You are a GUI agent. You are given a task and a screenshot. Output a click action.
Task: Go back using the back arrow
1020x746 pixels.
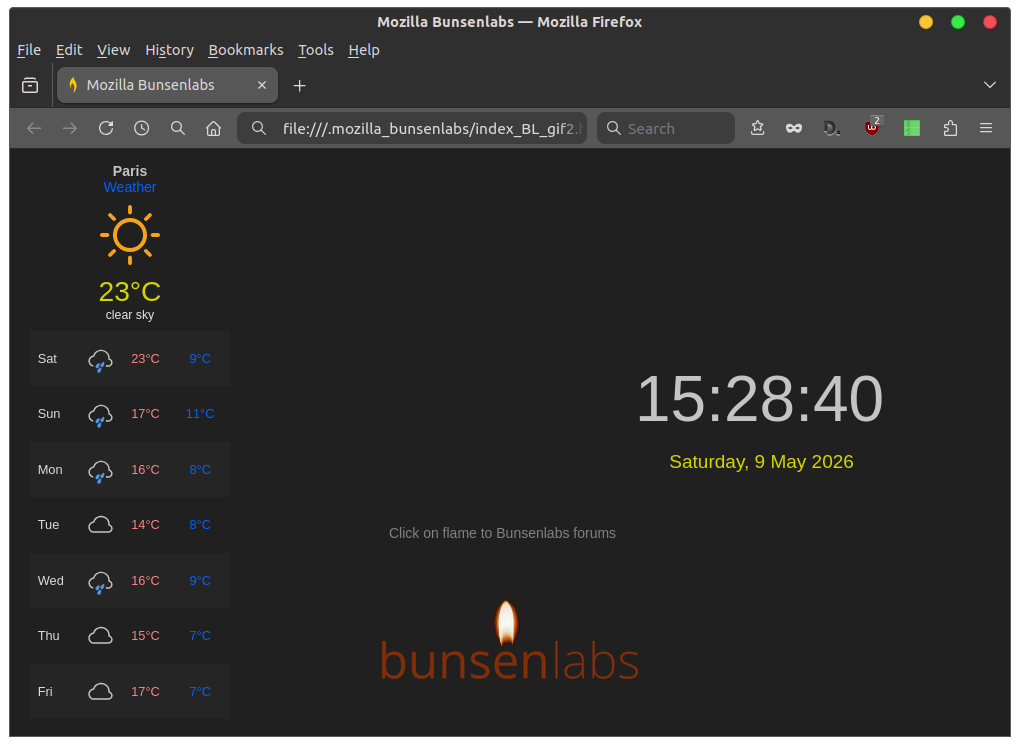point(34,129)
